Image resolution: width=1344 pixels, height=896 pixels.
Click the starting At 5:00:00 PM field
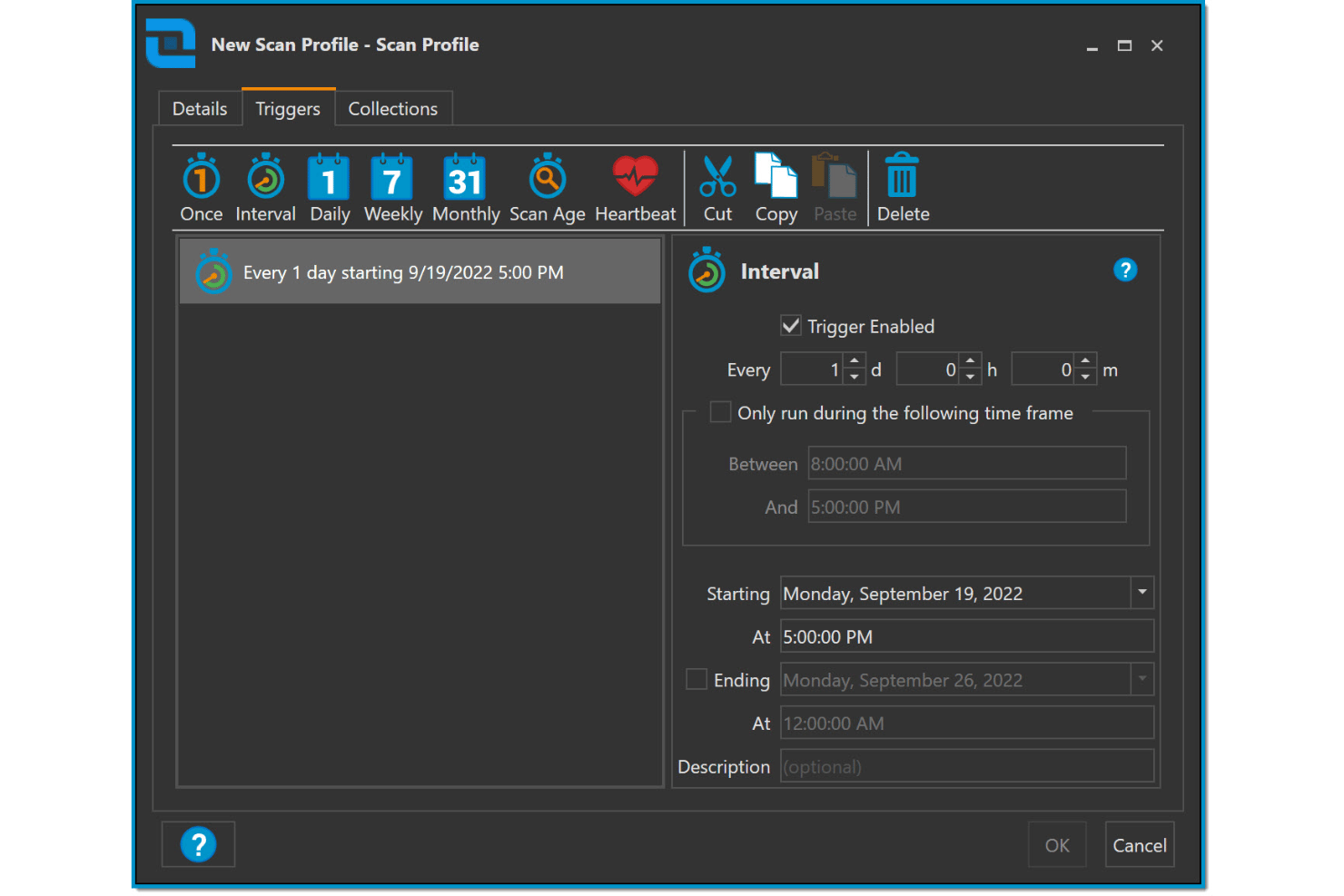coord(967,636)
